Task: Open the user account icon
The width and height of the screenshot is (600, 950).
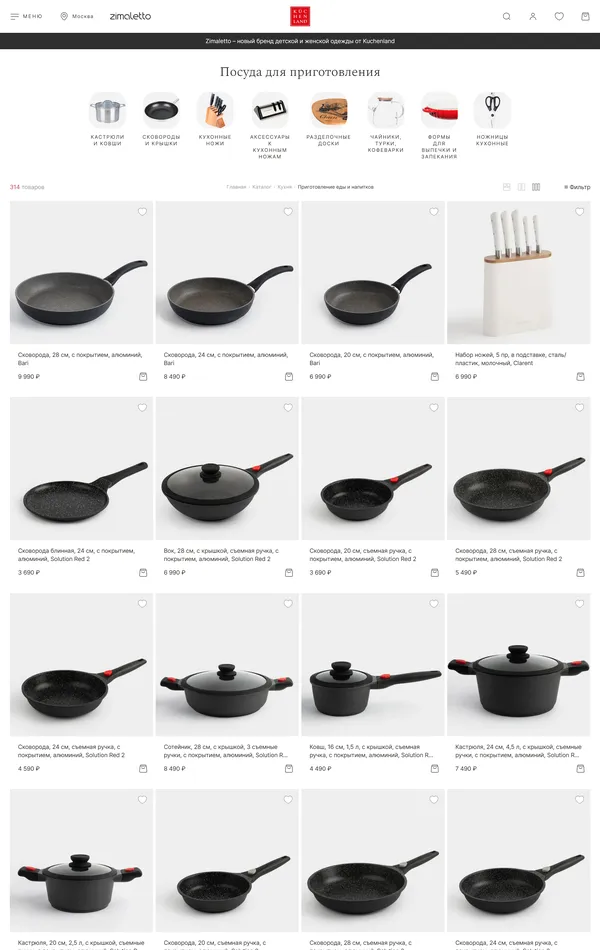Action: pyautogui.click(x=533, y=16)
